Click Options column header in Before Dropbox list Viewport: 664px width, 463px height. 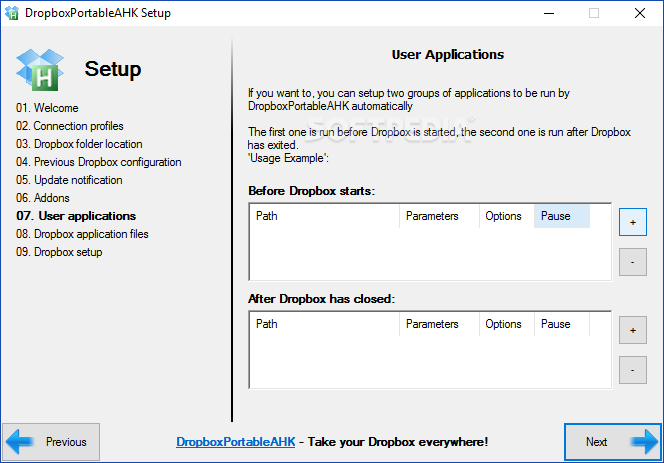coord(506,216)
